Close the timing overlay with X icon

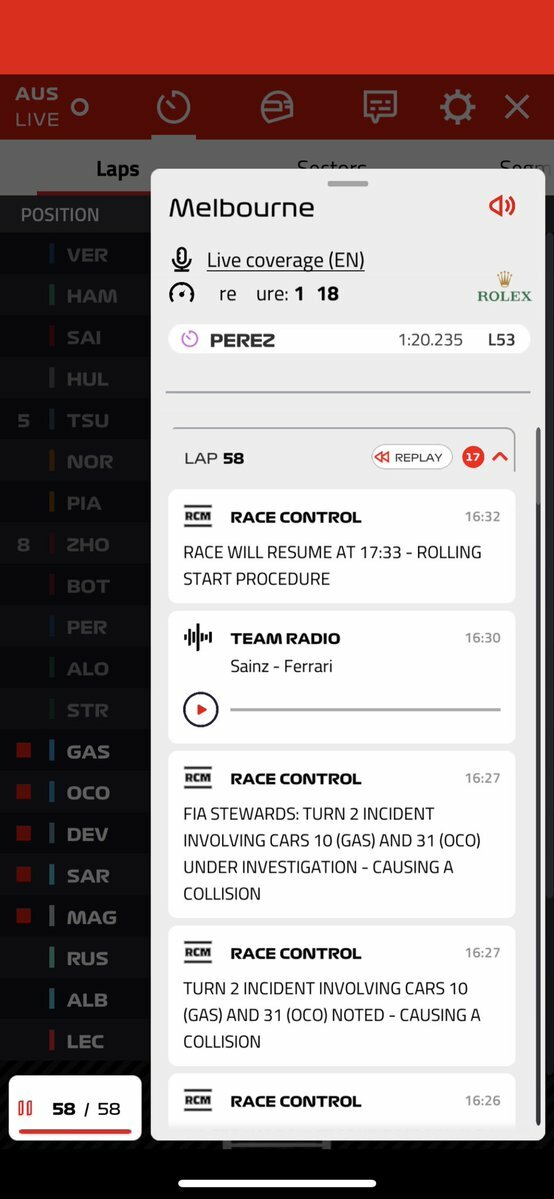tap(517, 107)
